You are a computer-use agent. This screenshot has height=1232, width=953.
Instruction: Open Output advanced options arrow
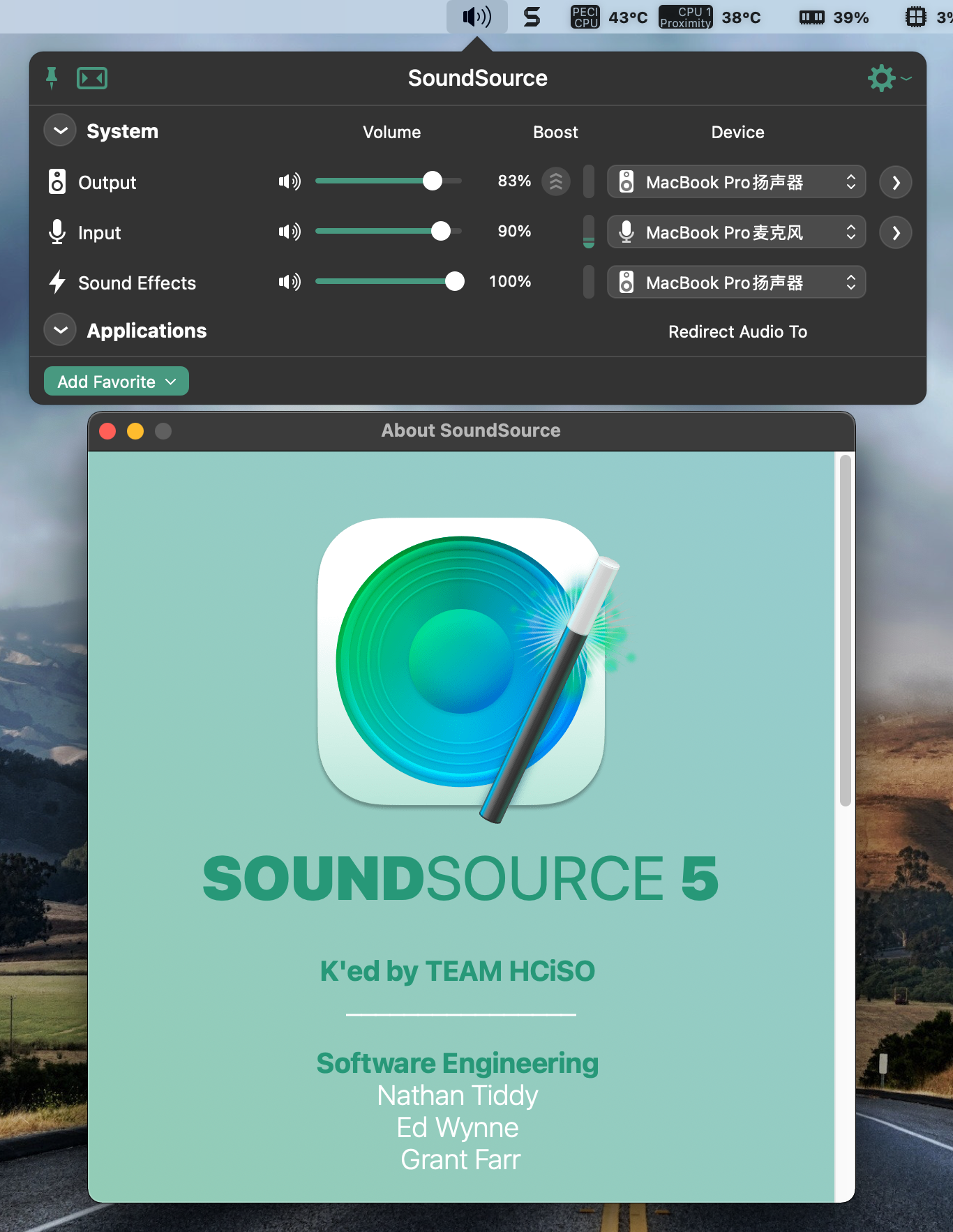896,183
